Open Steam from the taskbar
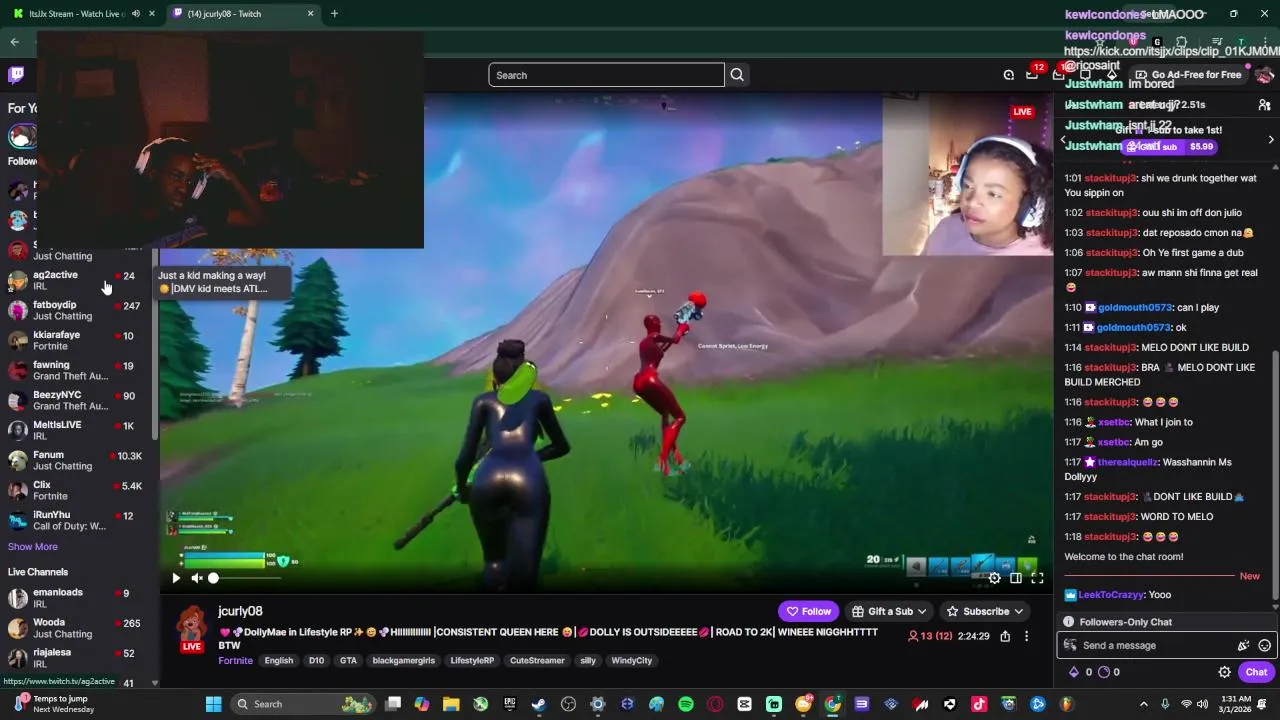Screen dimensions: 1280x720 539,704
